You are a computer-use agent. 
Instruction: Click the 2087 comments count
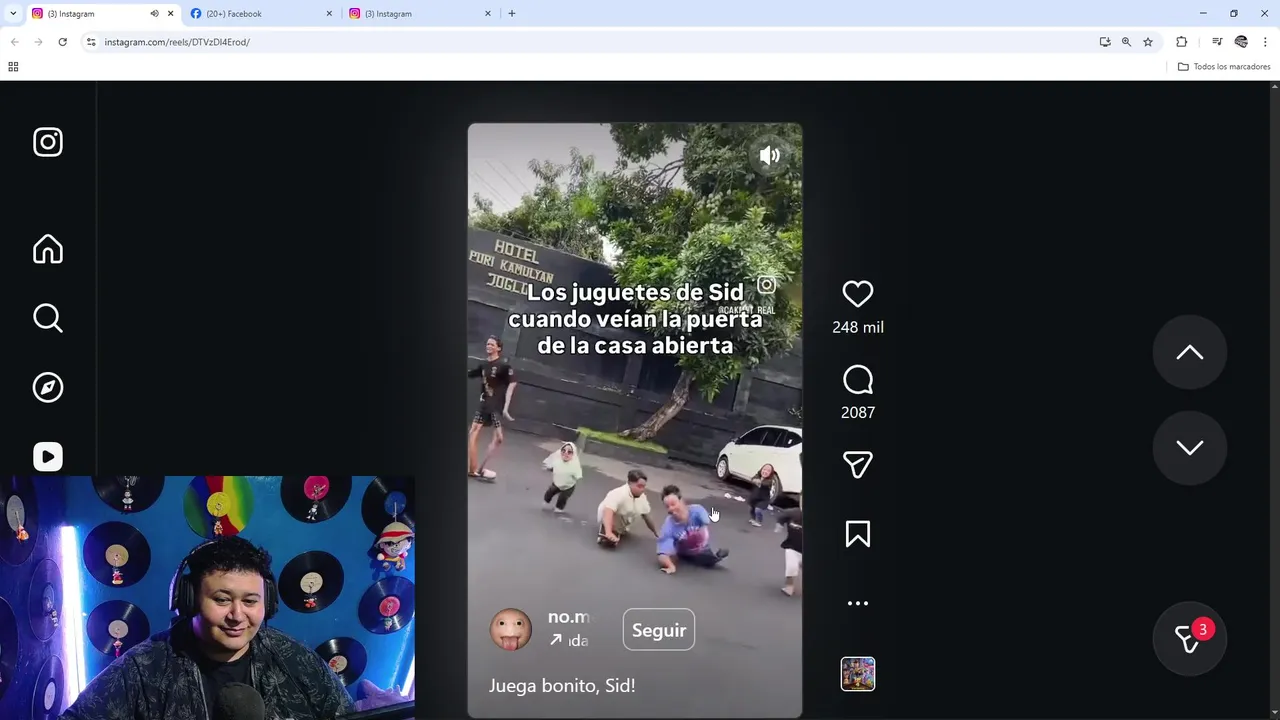[x=858, y=412]
